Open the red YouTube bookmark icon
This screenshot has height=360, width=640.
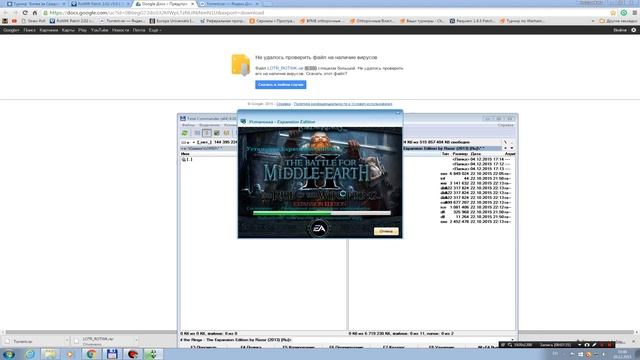tap(14, 21)
